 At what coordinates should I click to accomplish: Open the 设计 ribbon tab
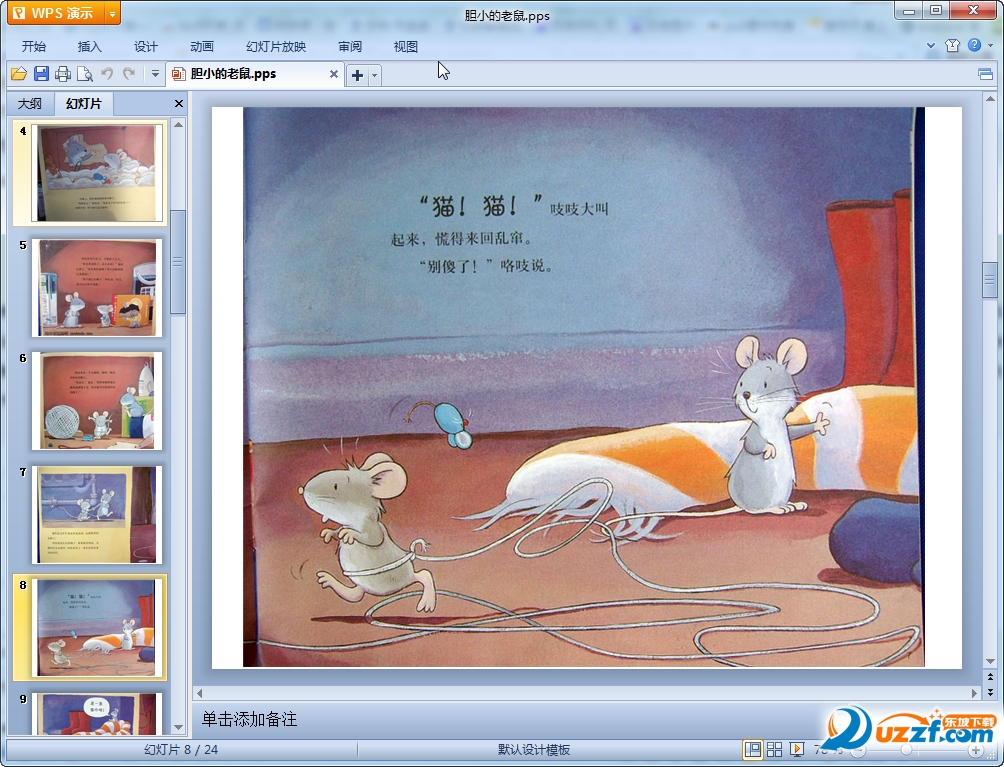(x=145, y=47)
